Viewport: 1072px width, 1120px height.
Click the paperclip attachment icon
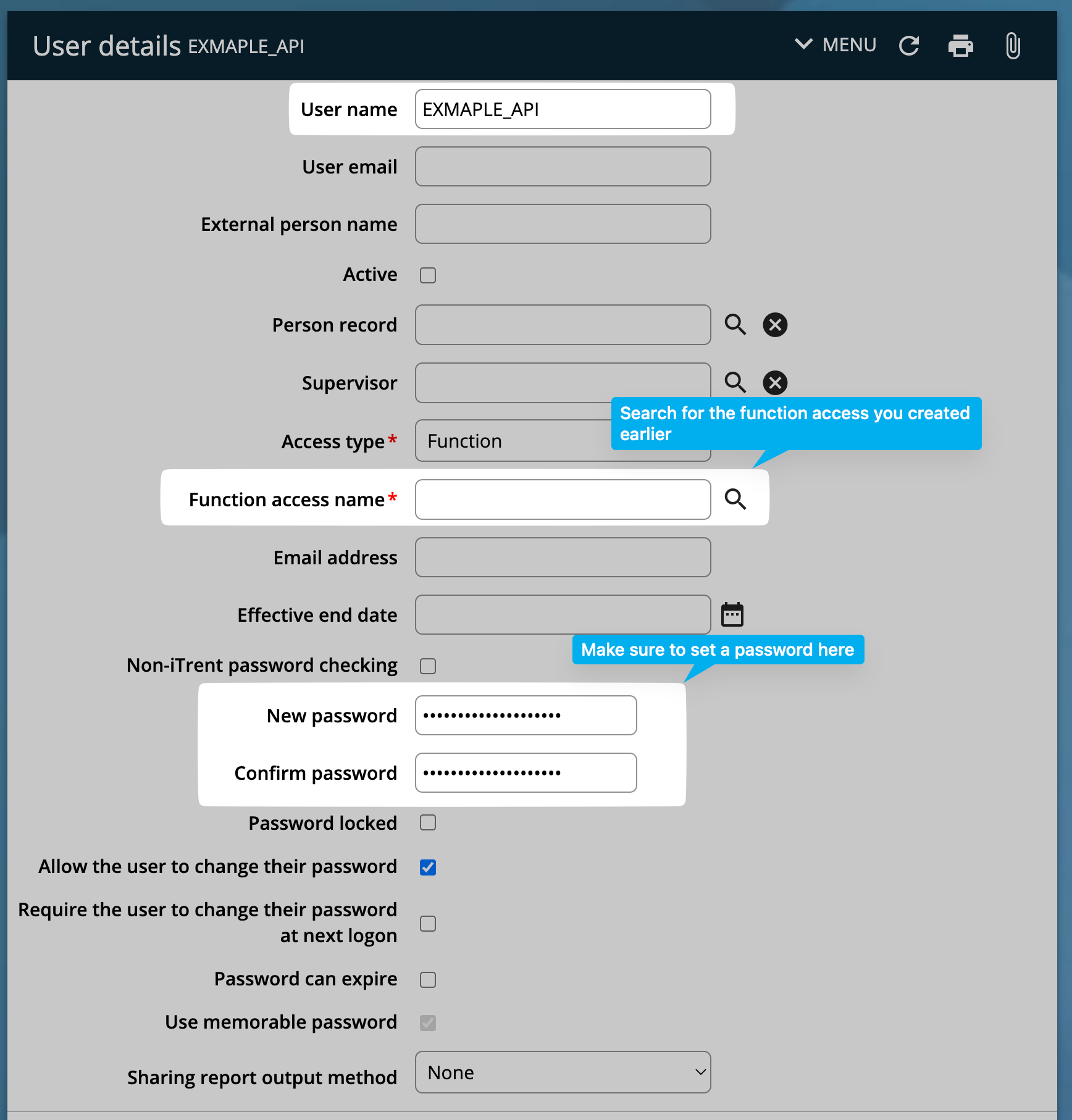(1013, 46)
